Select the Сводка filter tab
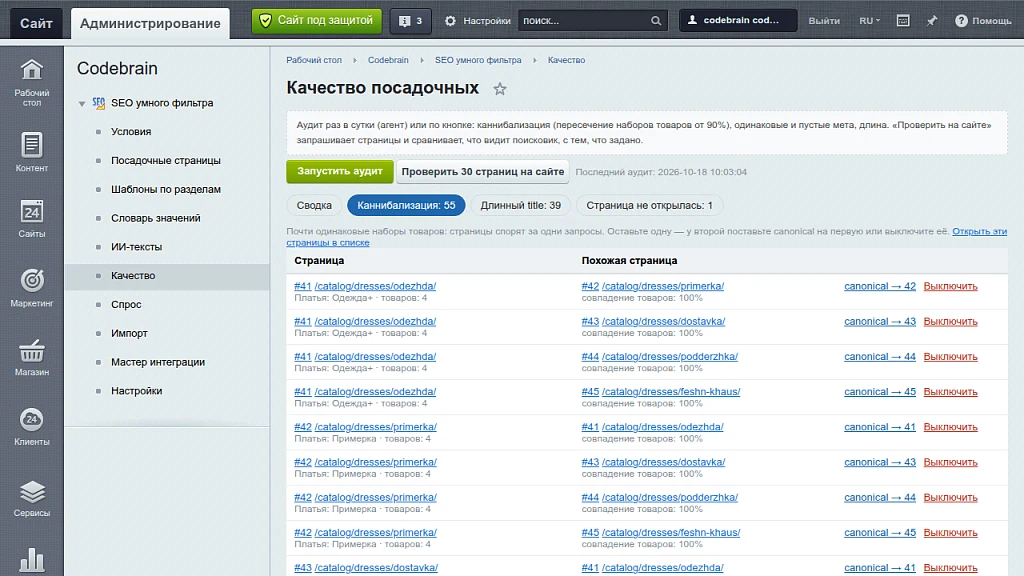 (314, 205)
